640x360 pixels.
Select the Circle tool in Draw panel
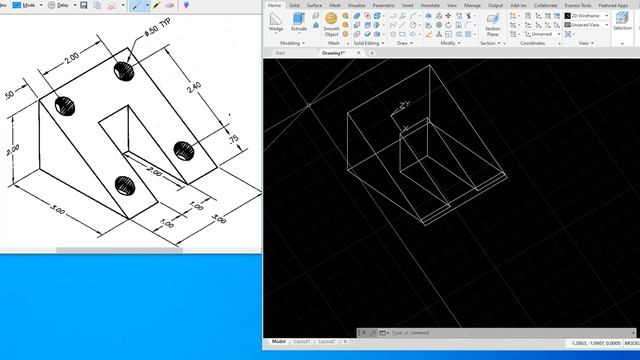413,25
